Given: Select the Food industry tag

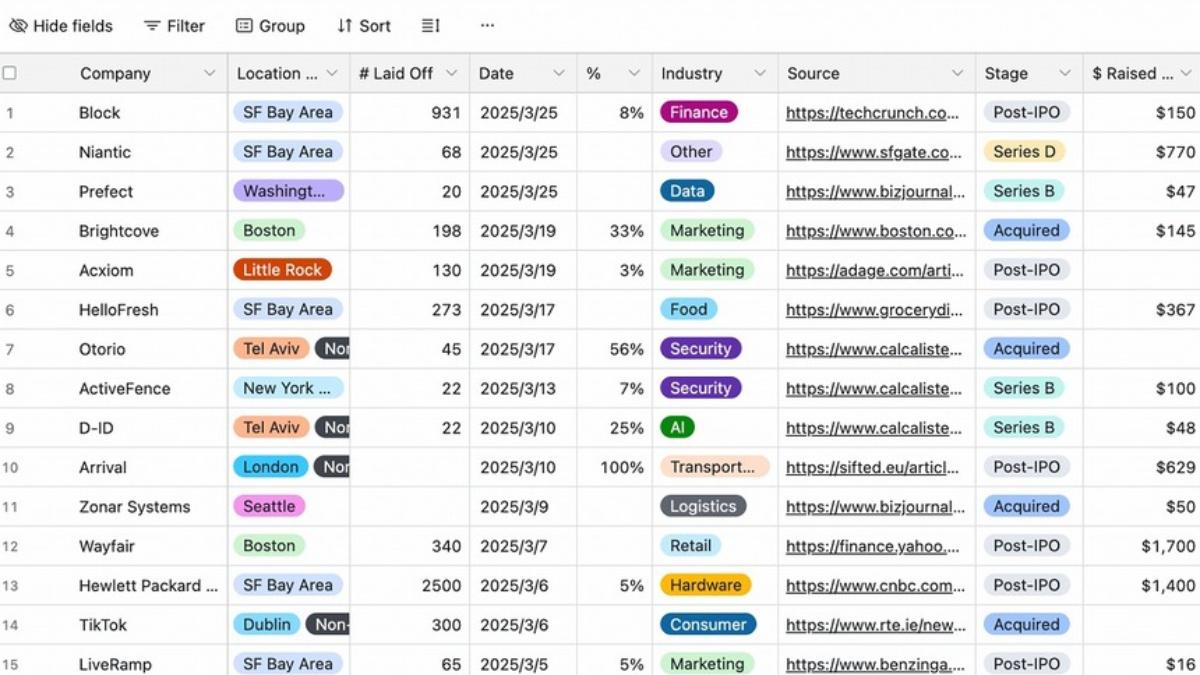Looking at the screenshot, I should click(x=688, y=309).
